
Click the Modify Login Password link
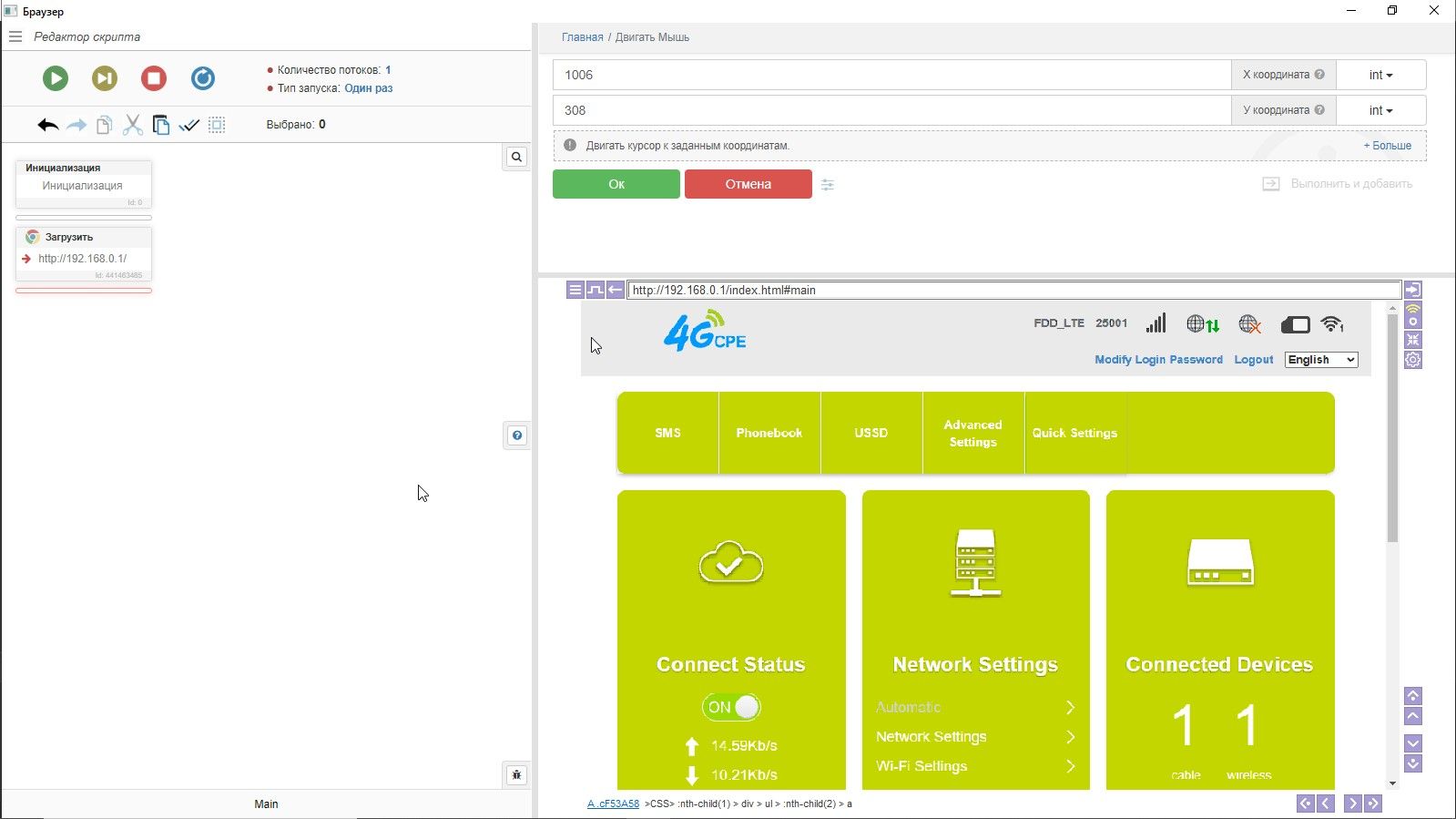coord(1158,360)
